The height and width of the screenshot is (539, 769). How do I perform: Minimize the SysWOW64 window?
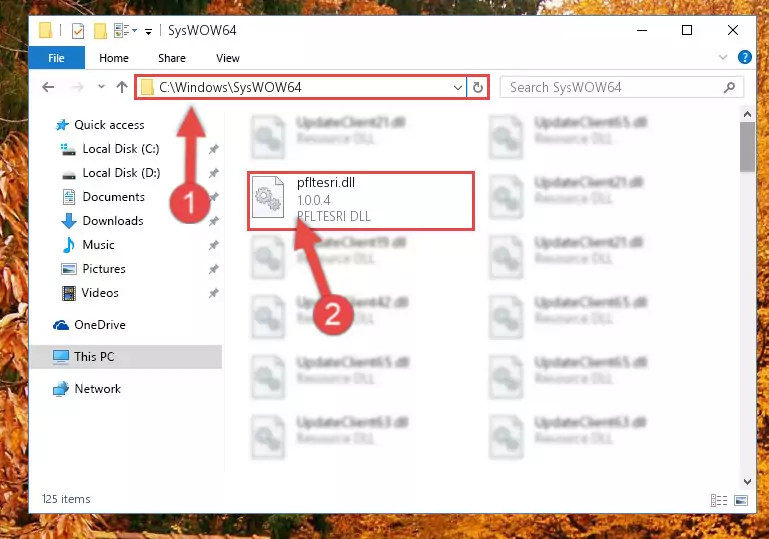[641, 30]
